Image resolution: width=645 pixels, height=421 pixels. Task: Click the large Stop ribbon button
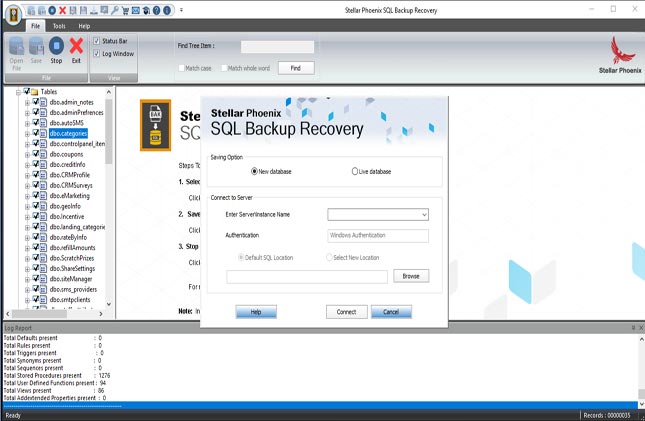pos(56,50)
